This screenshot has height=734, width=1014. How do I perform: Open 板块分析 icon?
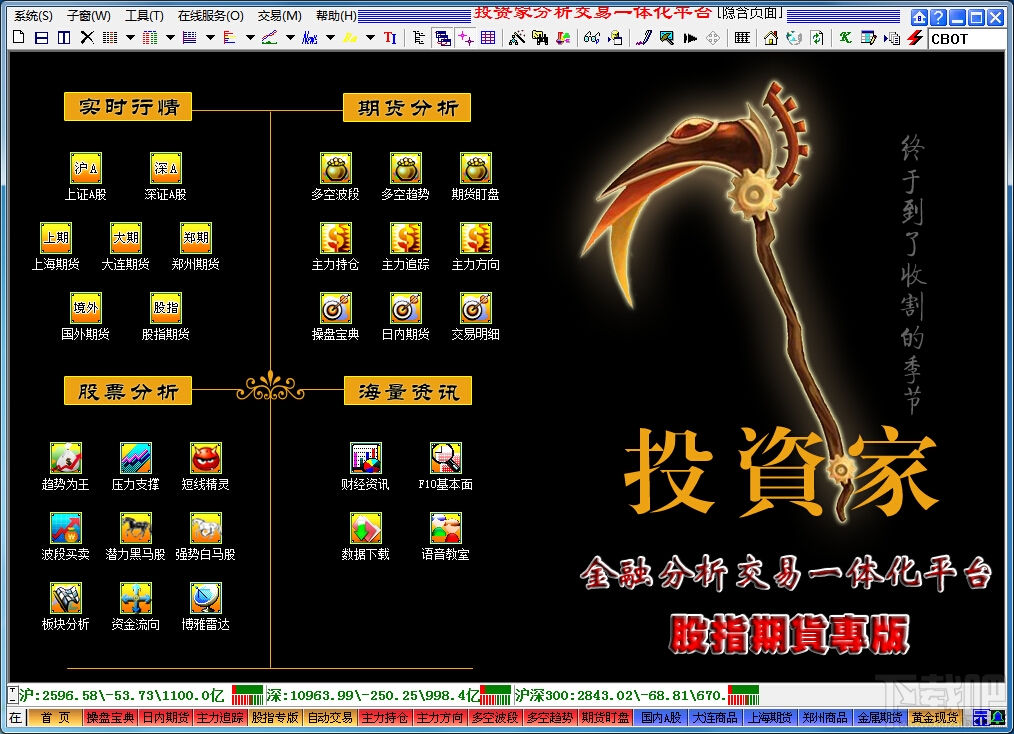tap(66, 598)
